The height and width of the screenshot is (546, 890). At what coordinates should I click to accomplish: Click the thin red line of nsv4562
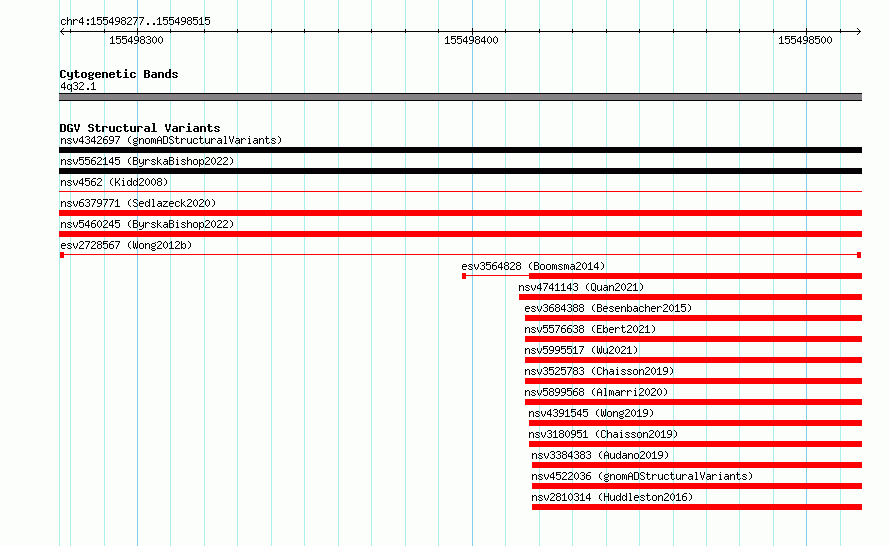point(460,192)
